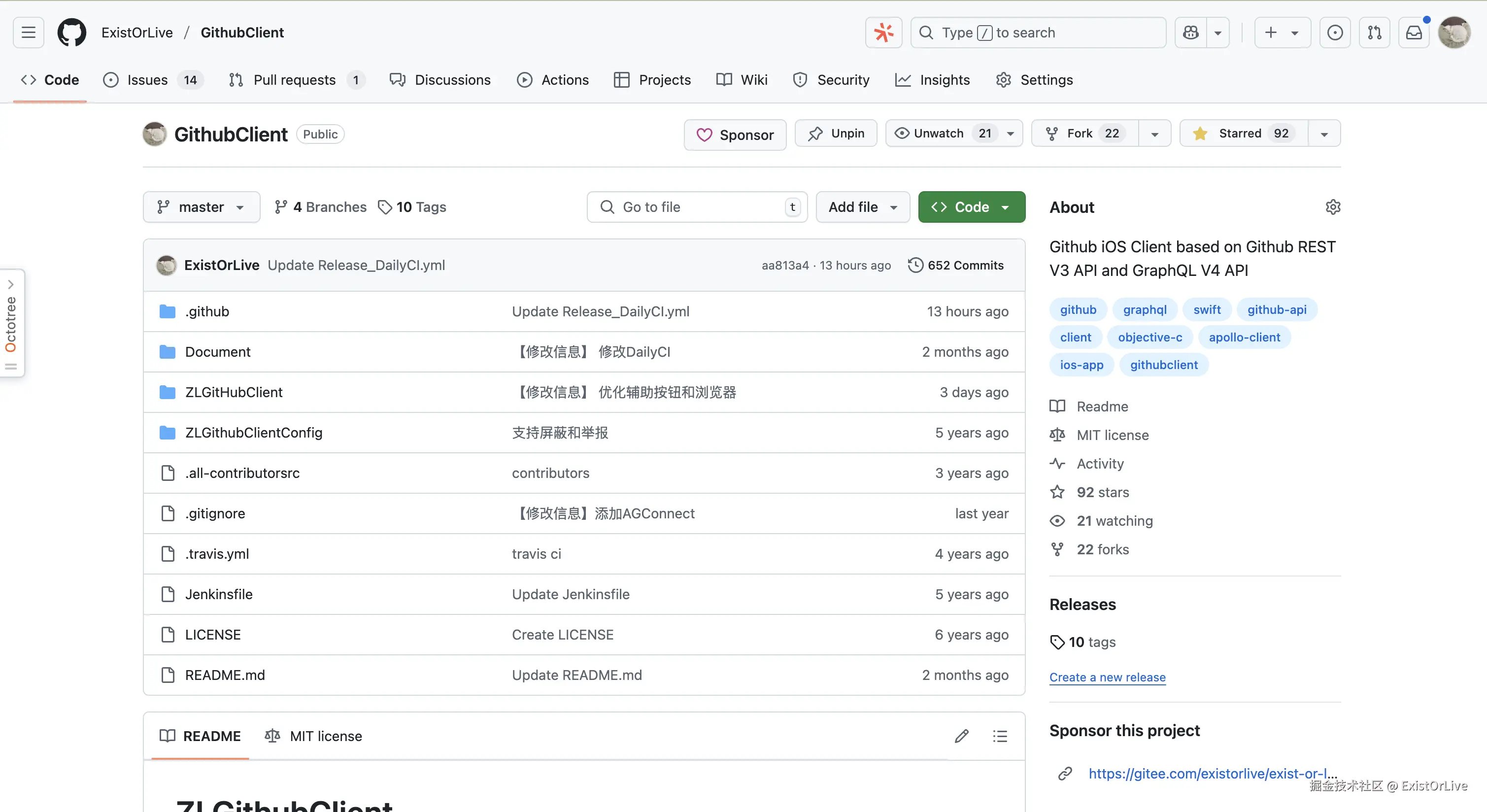Open the notifications inbox icon
The height and width of the screenshot is (812, 1487).
[1414, 33]
